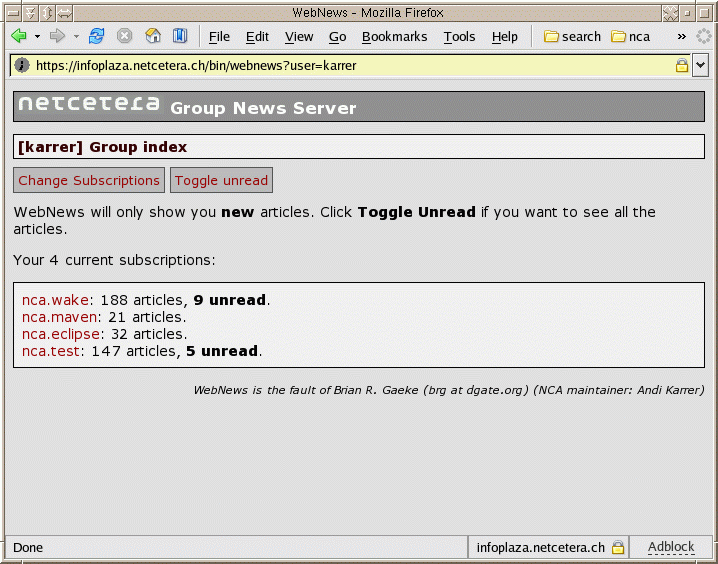
Task: Open the nca bookmark folder
Action: pos(631,37)
